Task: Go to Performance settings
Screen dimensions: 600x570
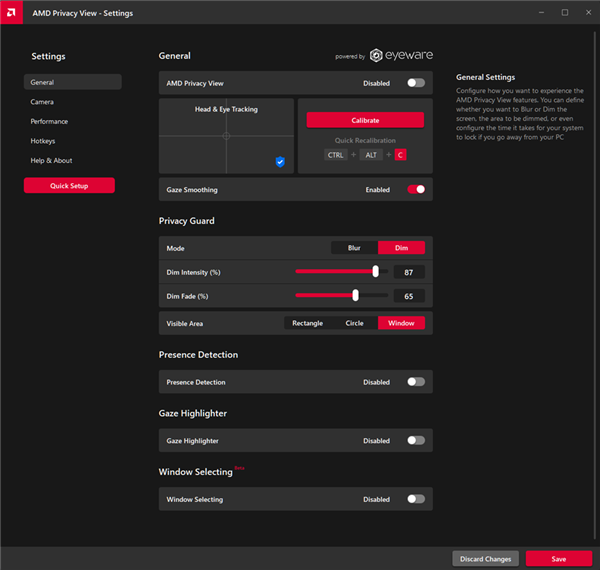Action: pyautogui.click(x=50, y=121)
